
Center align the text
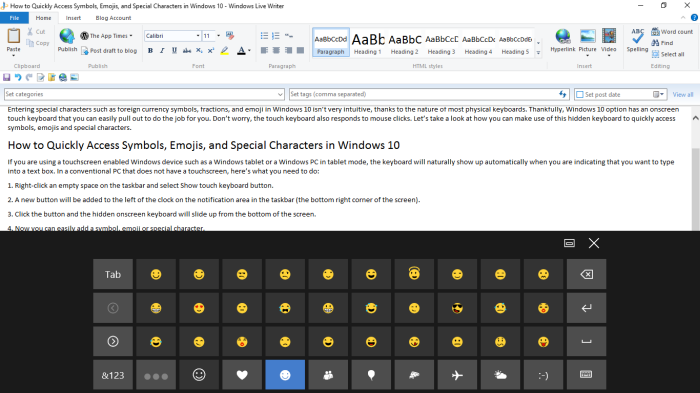coord(276,50)
